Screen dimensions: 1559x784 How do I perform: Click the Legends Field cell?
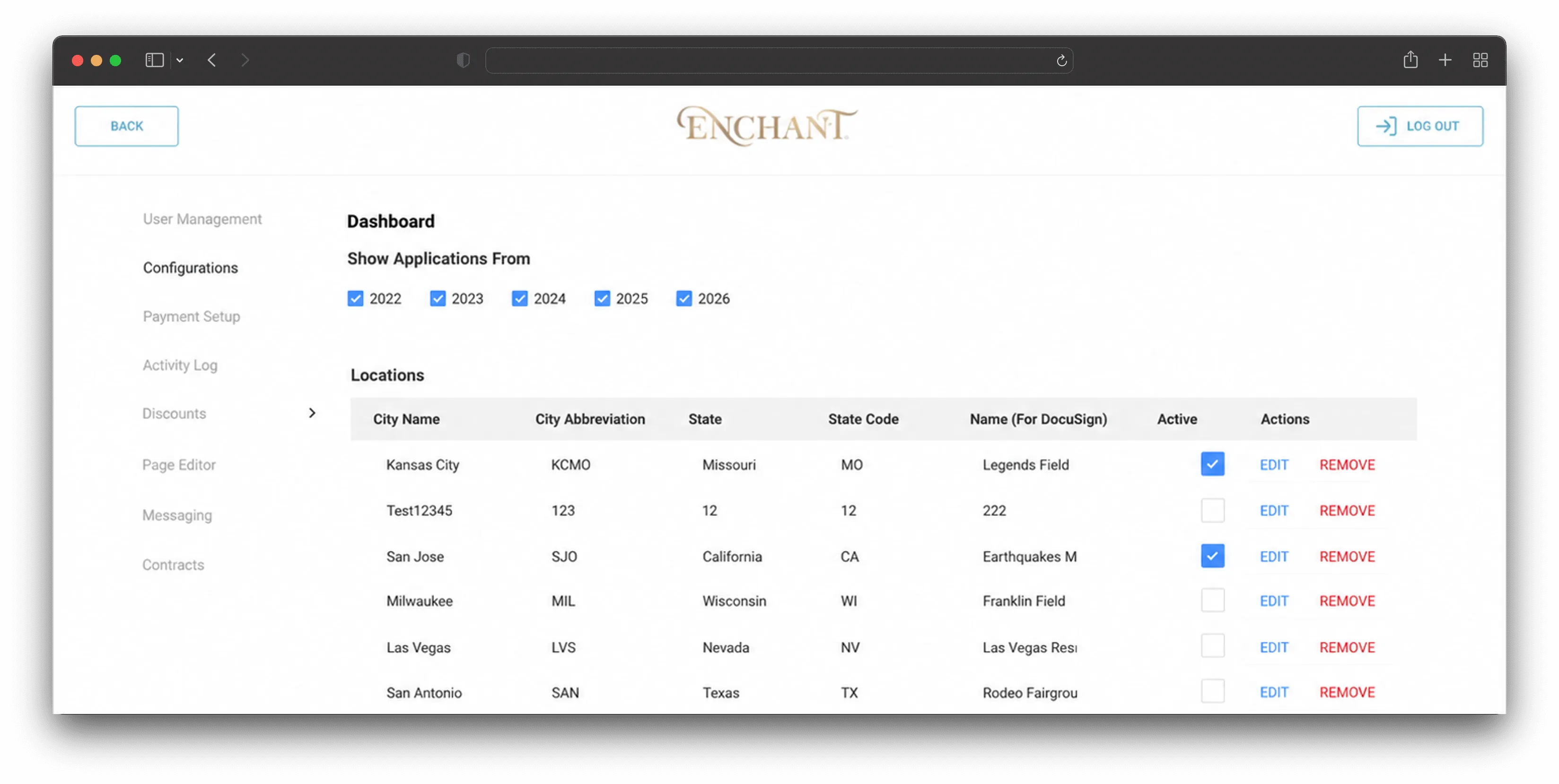tap(1026, 465)
